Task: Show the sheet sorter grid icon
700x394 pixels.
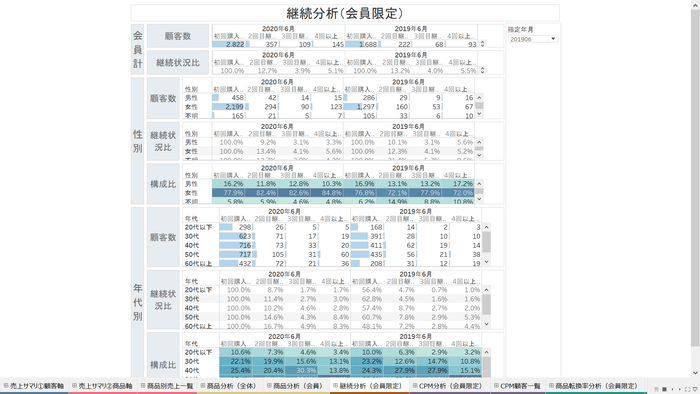Action: point(664,389)
